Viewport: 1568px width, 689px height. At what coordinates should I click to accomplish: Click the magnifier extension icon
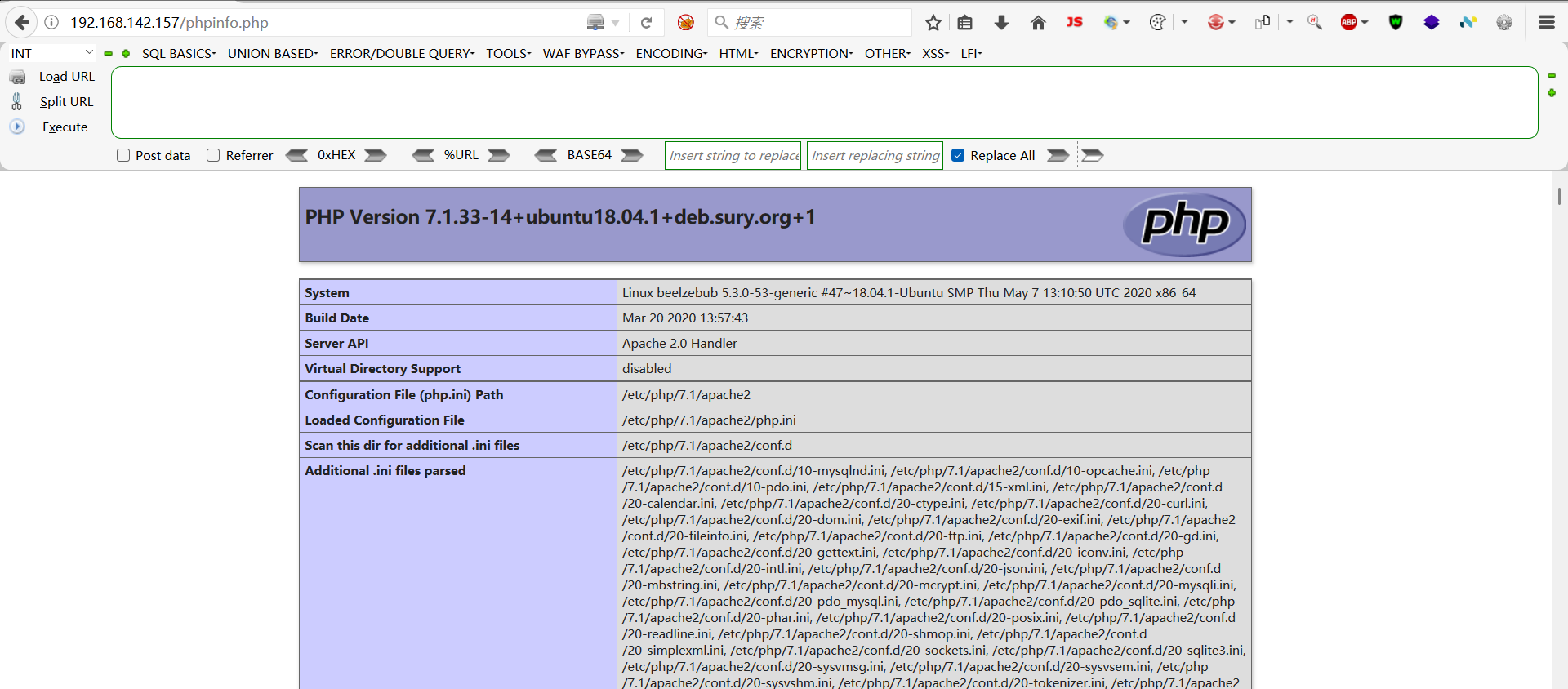[x=1315, y=23]
